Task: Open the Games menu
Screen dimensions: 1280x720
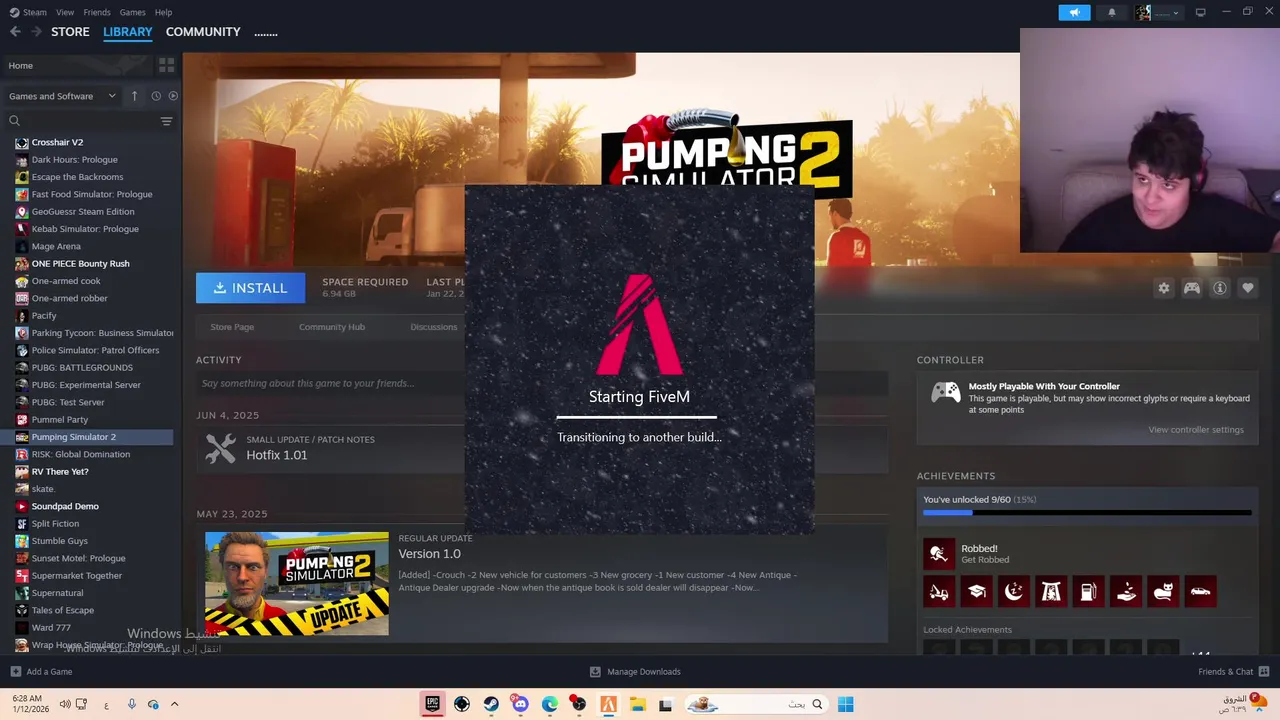Action: coord(132,12)
